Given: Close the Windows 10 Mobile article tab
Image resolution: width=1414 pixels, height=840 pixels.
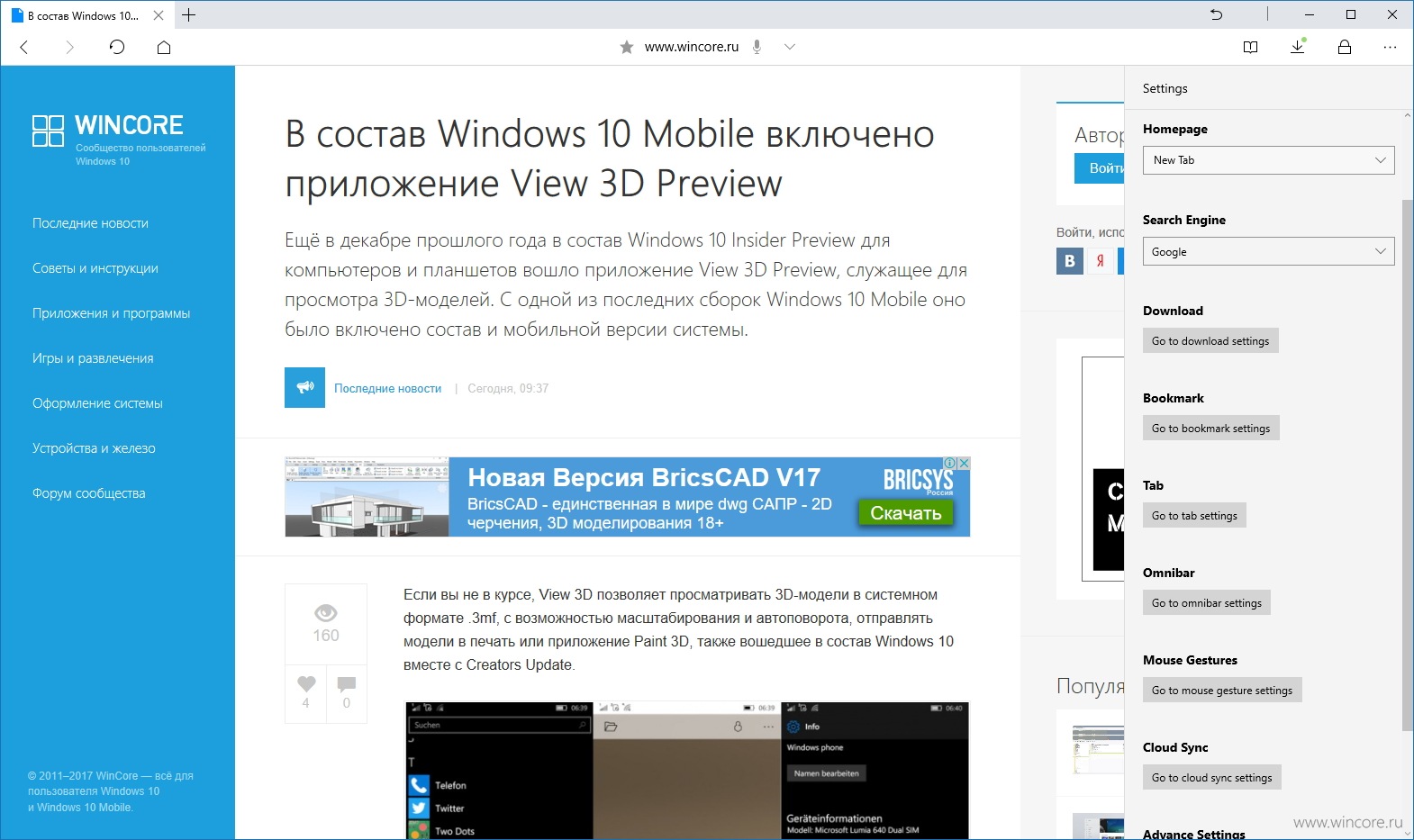Looking at the screenshot, I should point(159,15).
